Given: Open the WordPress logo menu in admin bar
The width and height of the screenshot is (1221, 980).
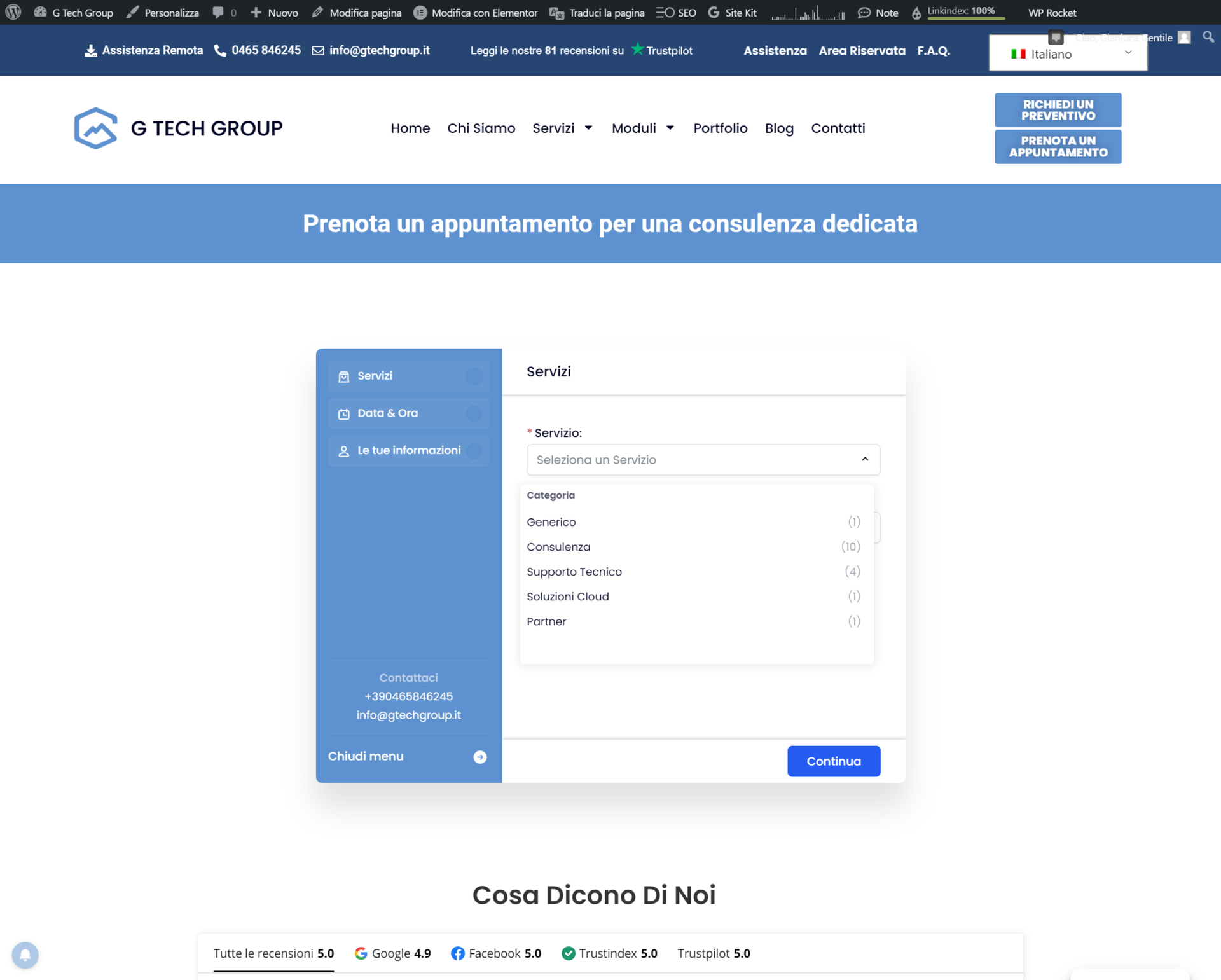Looking at the screenshot, I should click(x=13, y=12).
